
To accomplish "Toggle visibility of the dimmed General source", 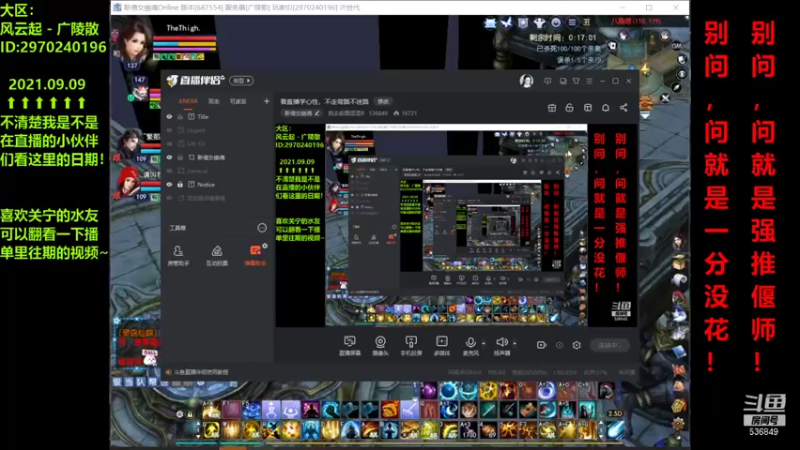I will pos(169,171).
